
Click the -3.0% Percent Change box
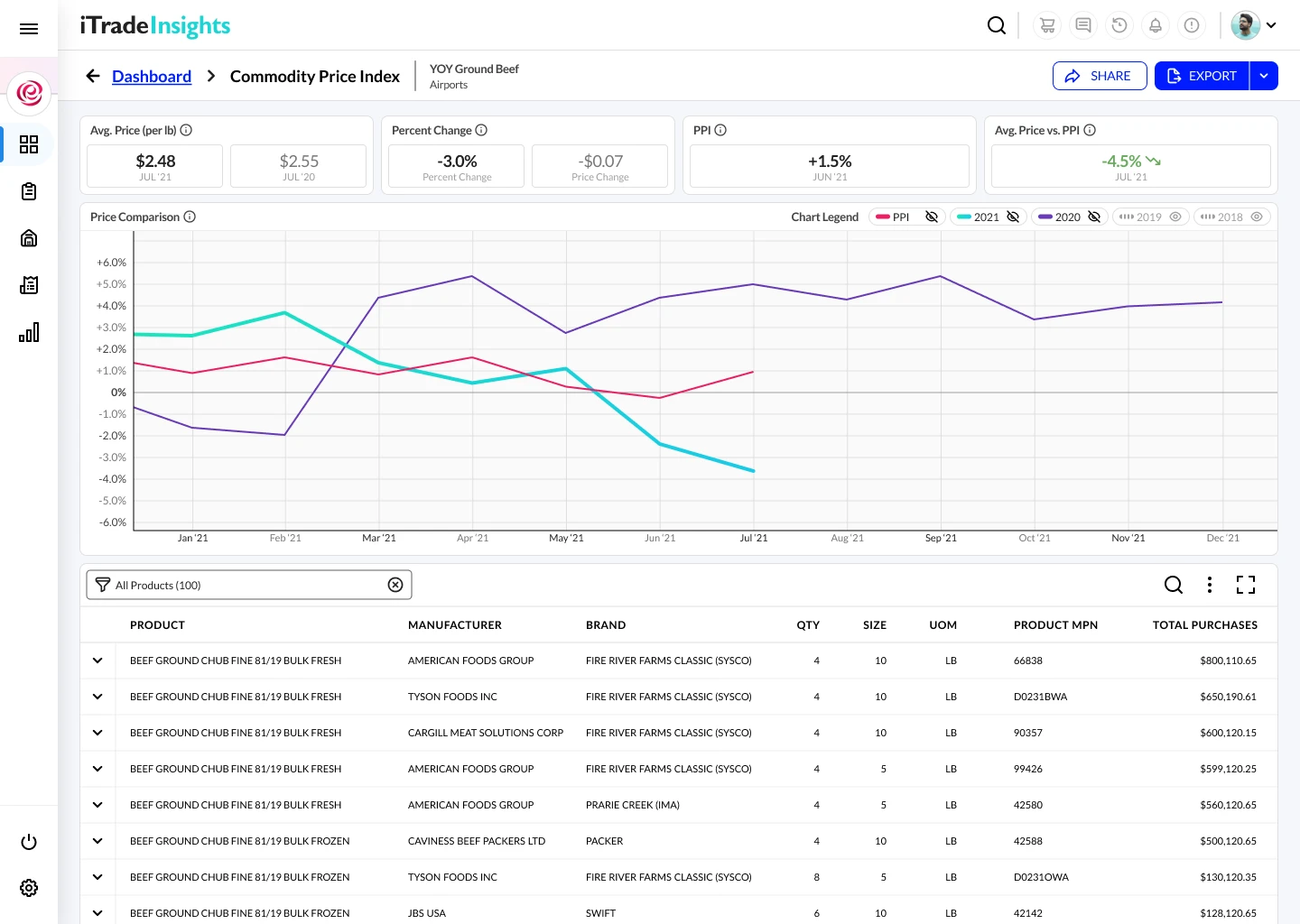457,166
